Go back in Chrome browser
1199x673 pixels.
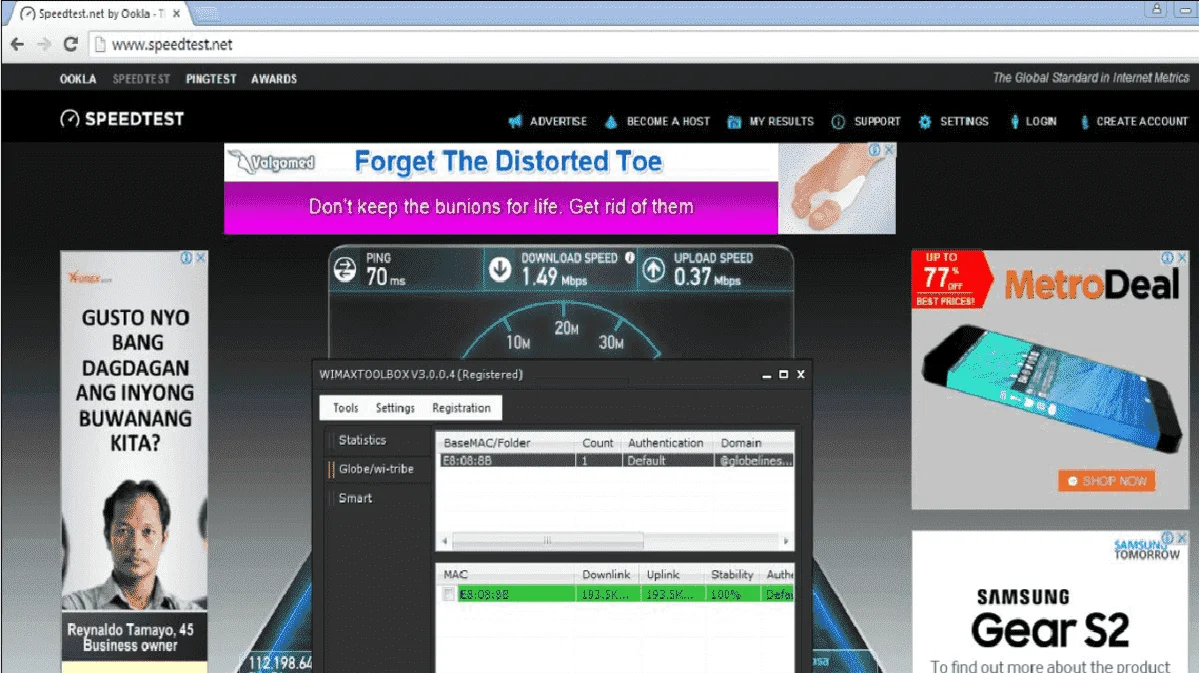pyautogui.click(x=17, y=44)
